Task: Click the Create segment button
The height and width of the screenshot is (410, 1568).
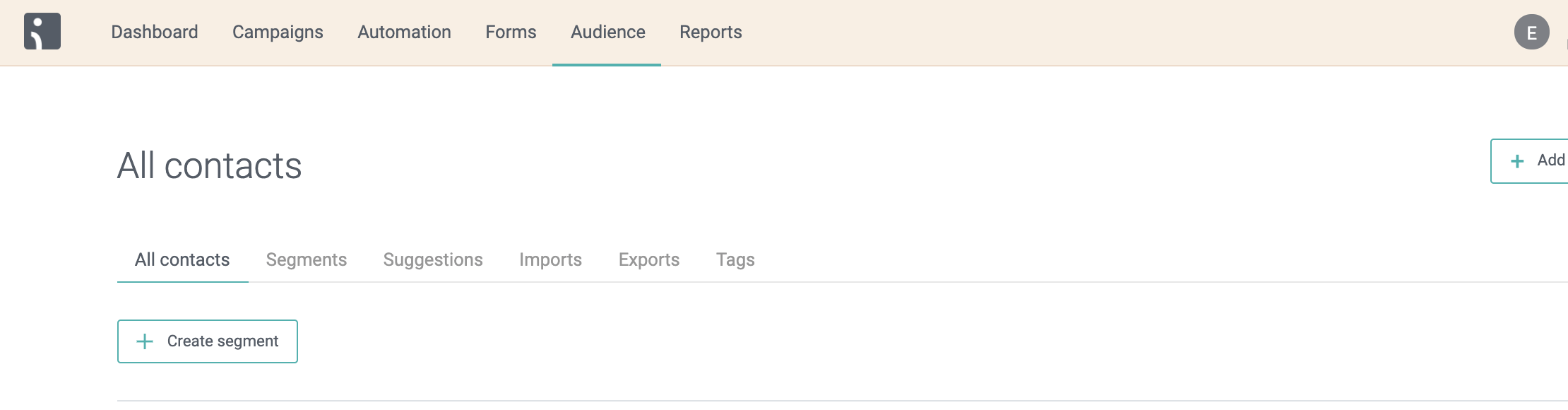Action: (x=208, y=341)
